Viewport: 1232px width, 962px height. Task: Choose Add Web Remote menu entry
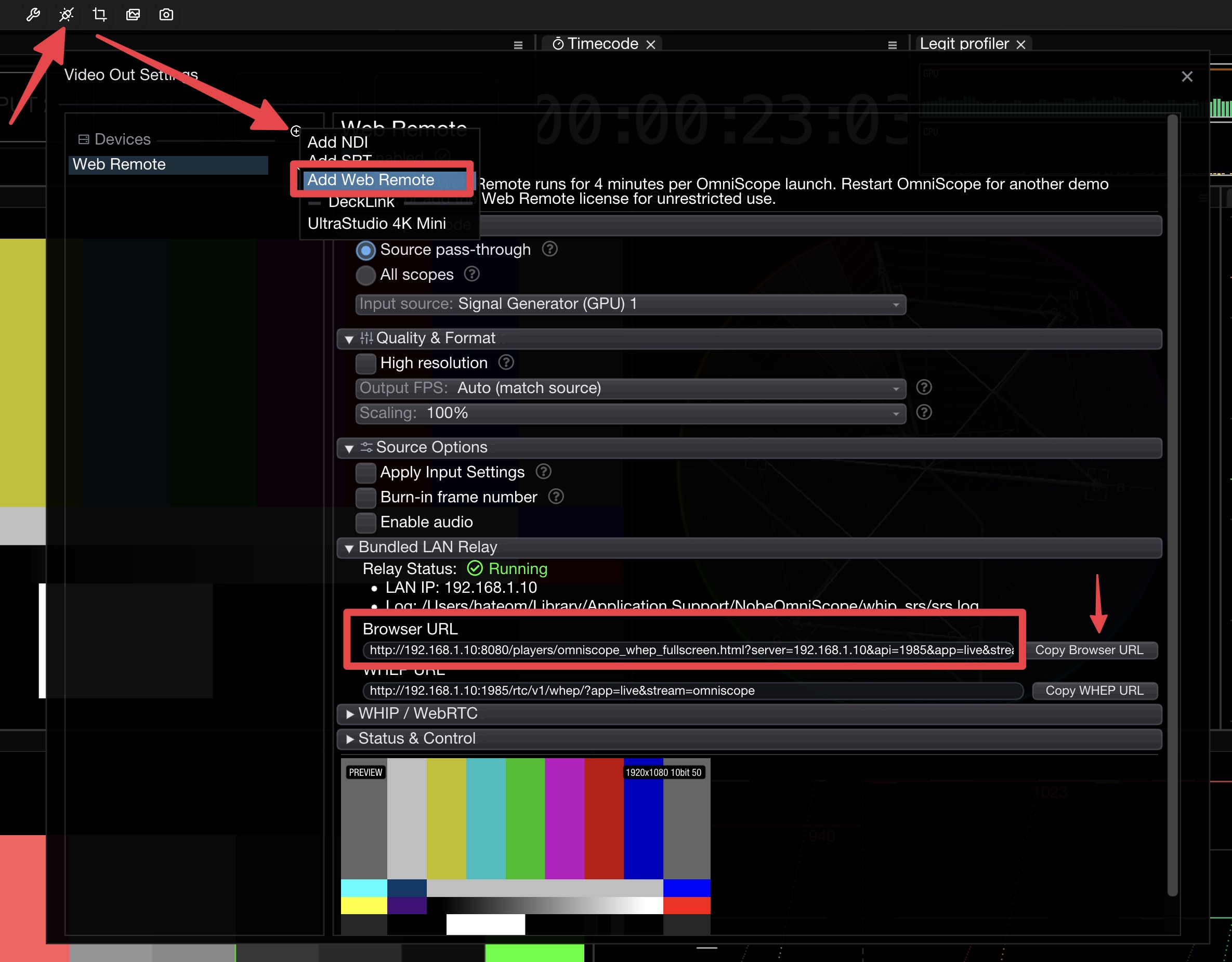click(371, 180)
